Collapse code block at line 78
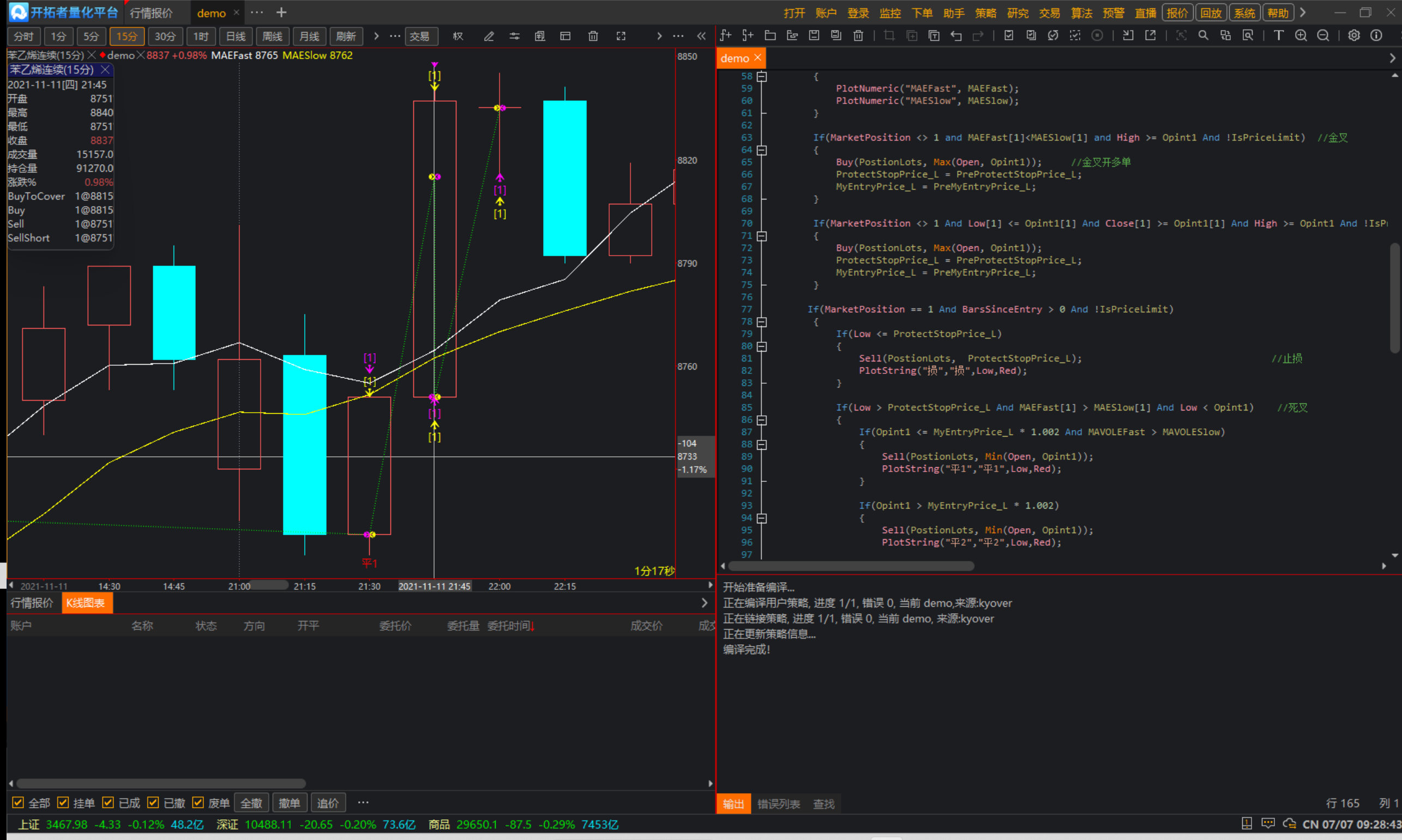 pos(762,322)
